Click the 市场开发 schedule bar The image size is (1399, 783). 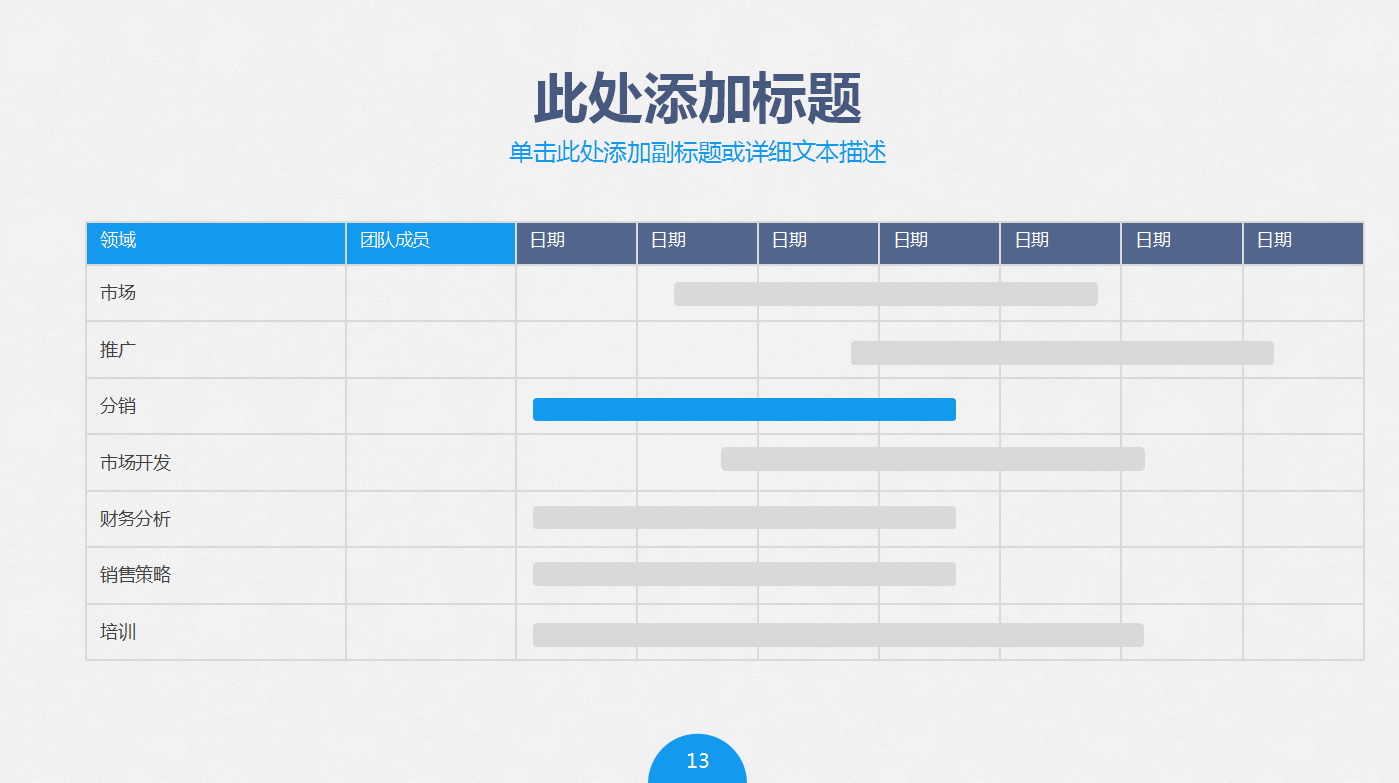931,458
